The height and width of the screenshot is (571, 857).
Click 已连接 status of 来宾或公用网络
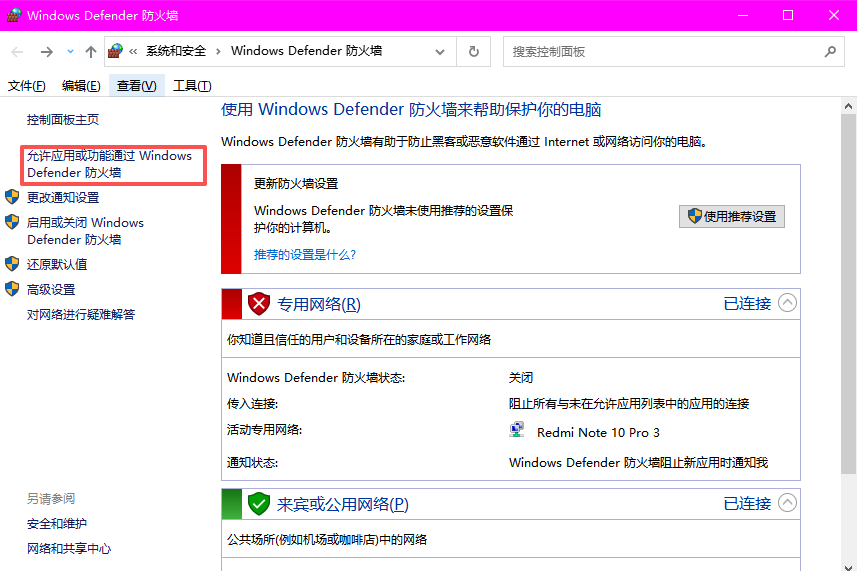pos(747,504)
